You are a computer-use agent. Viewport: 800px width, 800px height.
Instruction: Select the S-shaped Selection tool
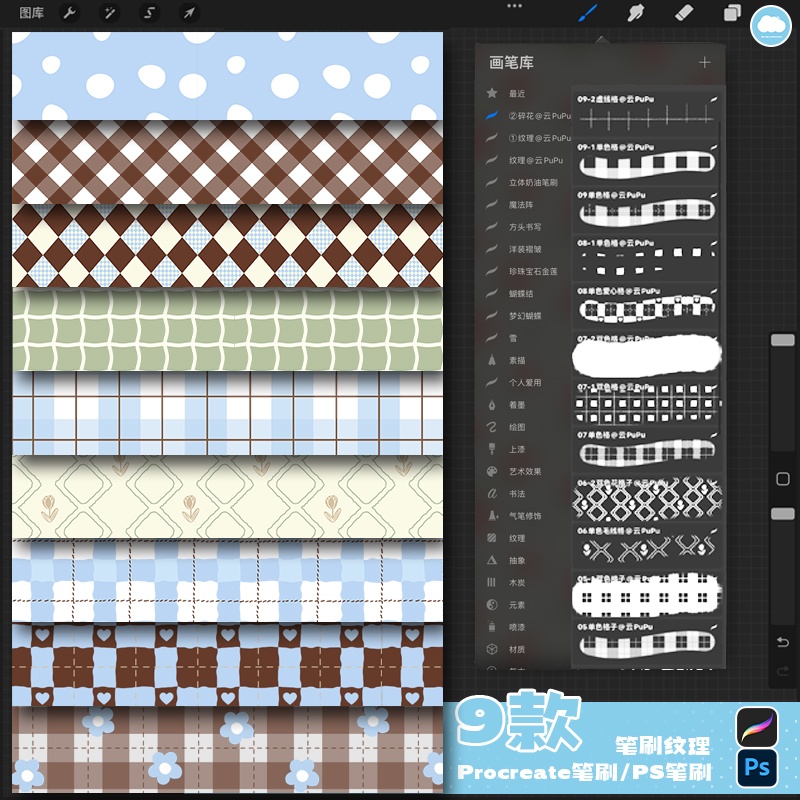coord(149,13)
